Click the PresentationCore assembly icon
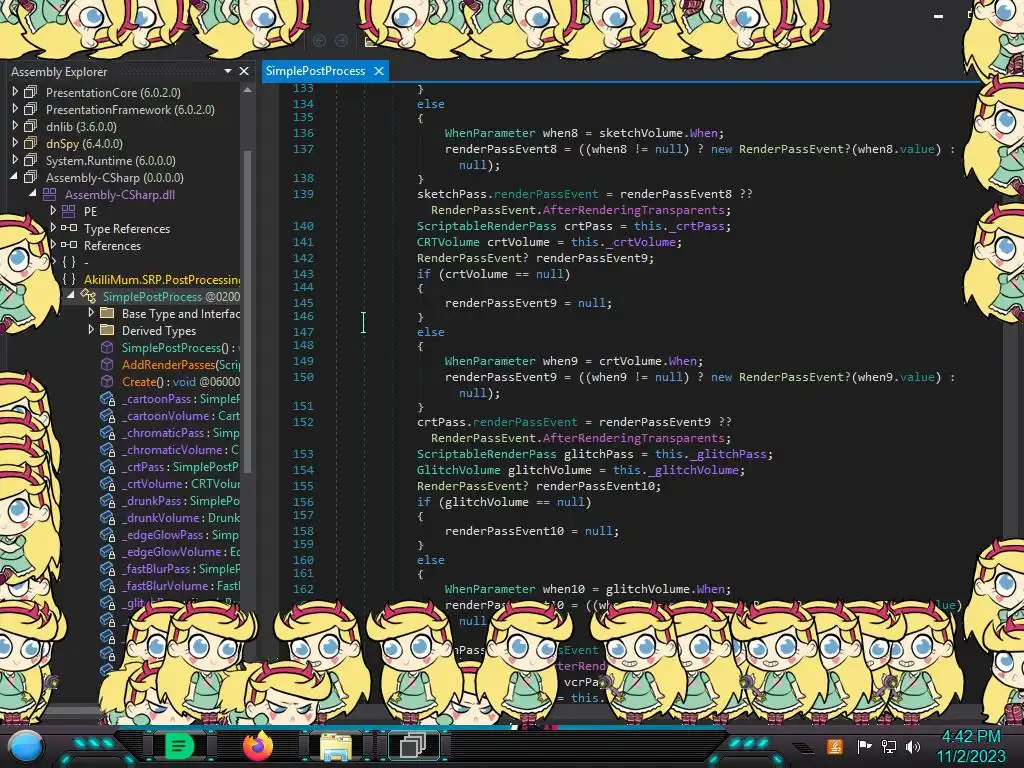This screenshot has width=1024, height=768. [30, 92]
